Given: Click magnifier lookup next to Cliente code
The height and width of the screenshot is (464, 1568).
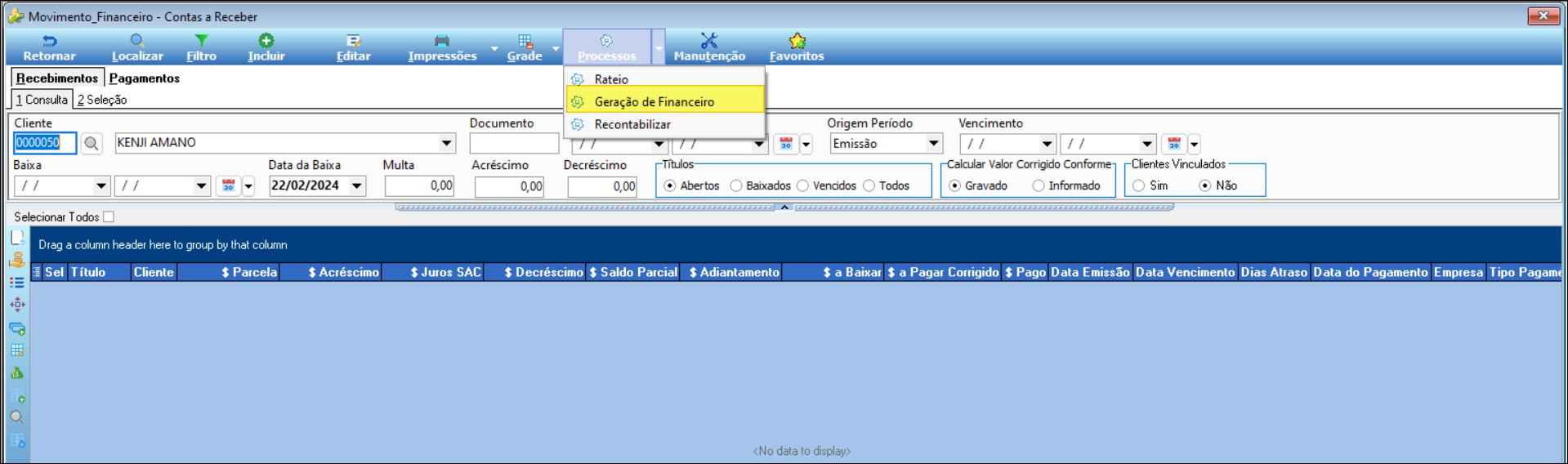Looking at the screenshot, I should (92, 144).
